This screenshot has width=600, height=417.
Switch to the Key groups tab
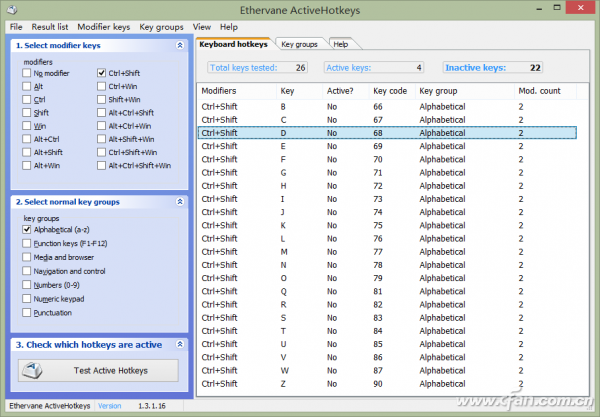(299, 44)
